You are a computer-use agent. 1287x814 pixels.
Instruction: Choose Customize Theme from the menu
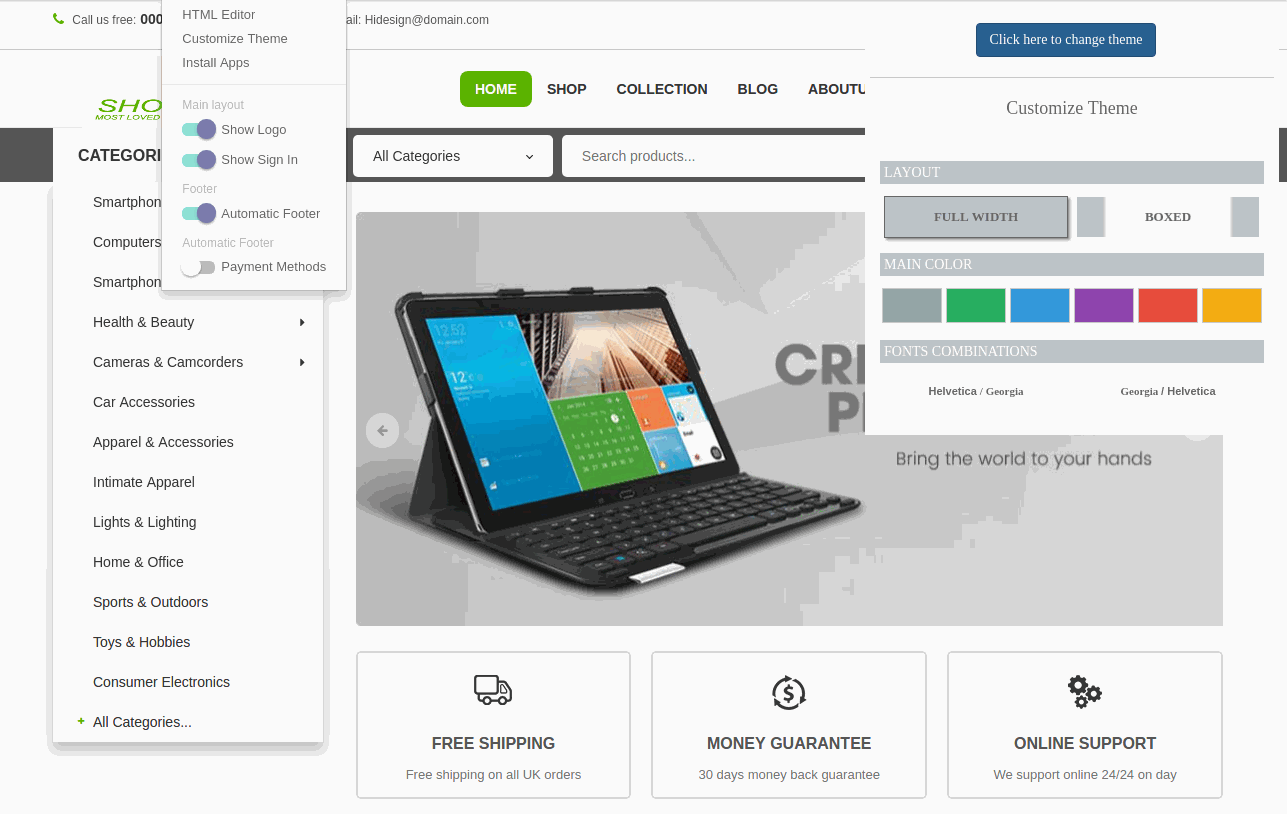[235, 38]
